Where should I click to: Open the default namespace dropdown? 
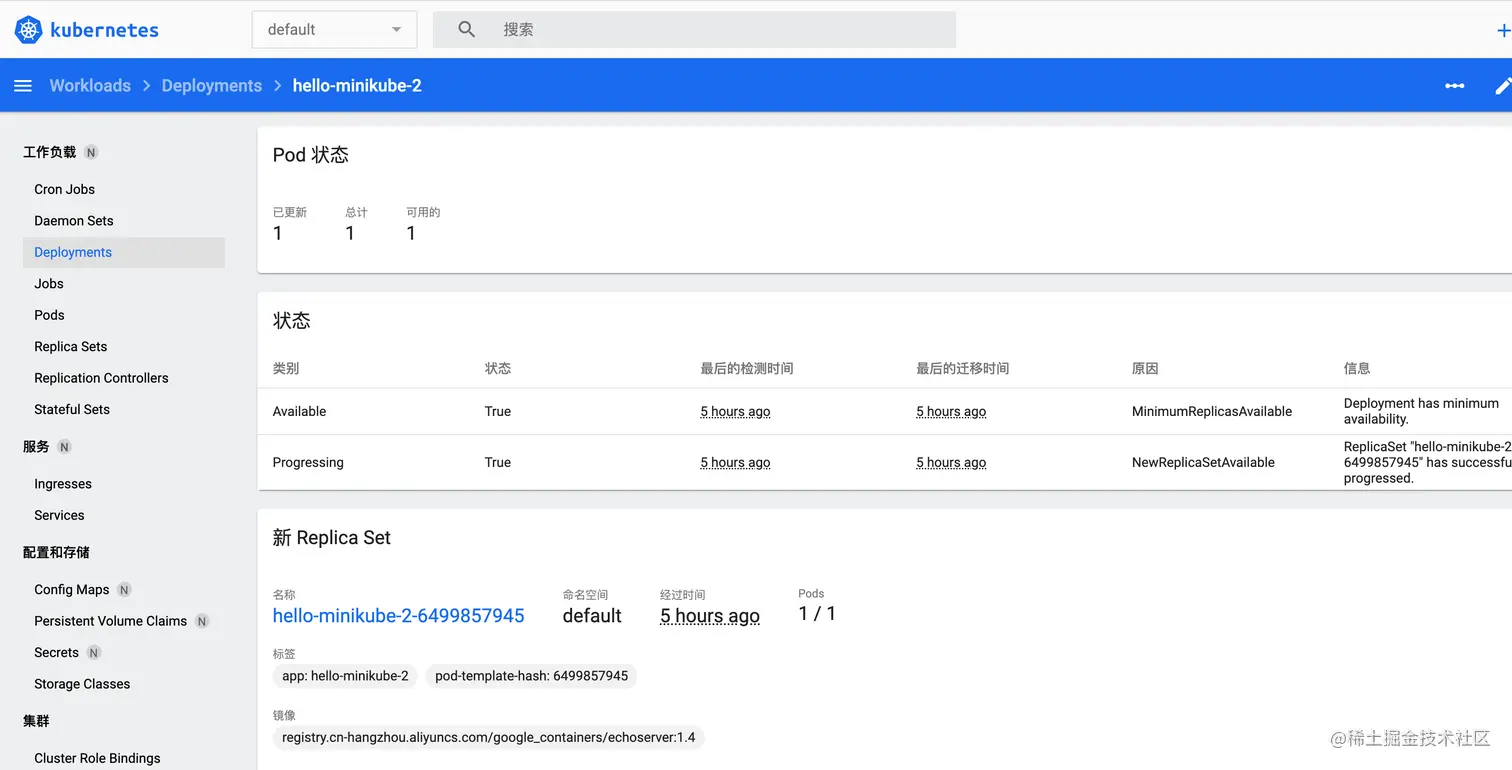point(334,30)
